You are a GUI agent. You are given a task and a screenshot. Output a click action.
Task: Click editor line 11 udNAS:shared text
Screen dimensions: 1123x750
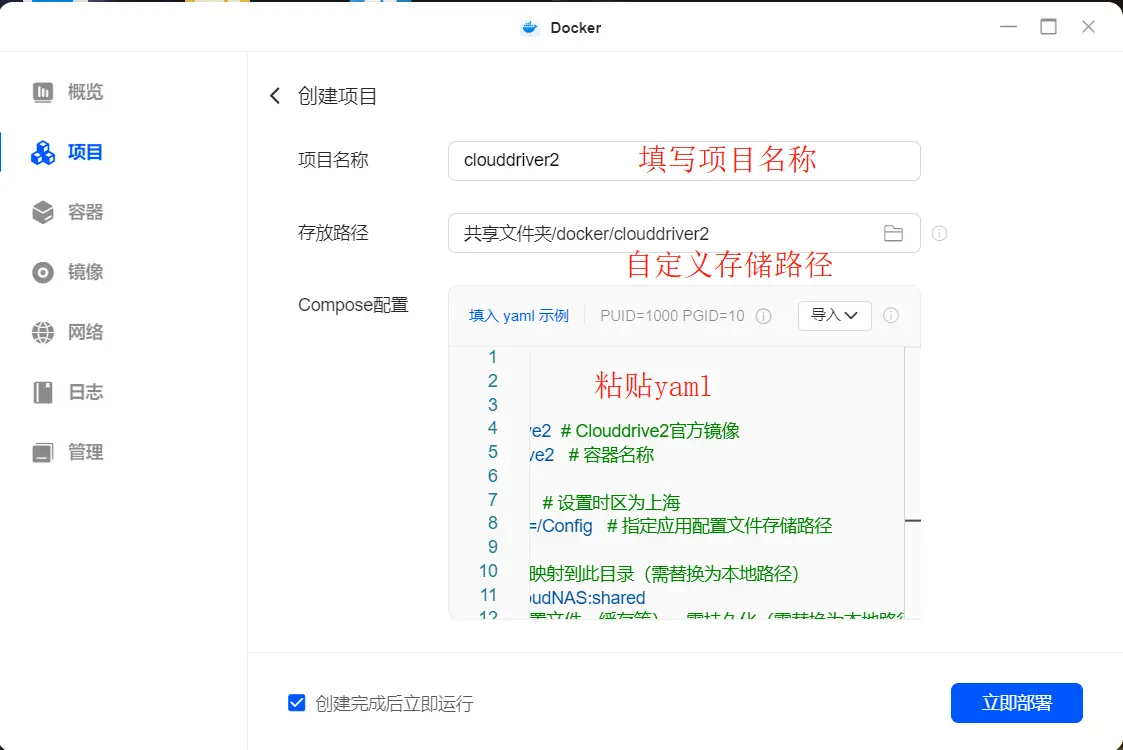tap(587, 597)
